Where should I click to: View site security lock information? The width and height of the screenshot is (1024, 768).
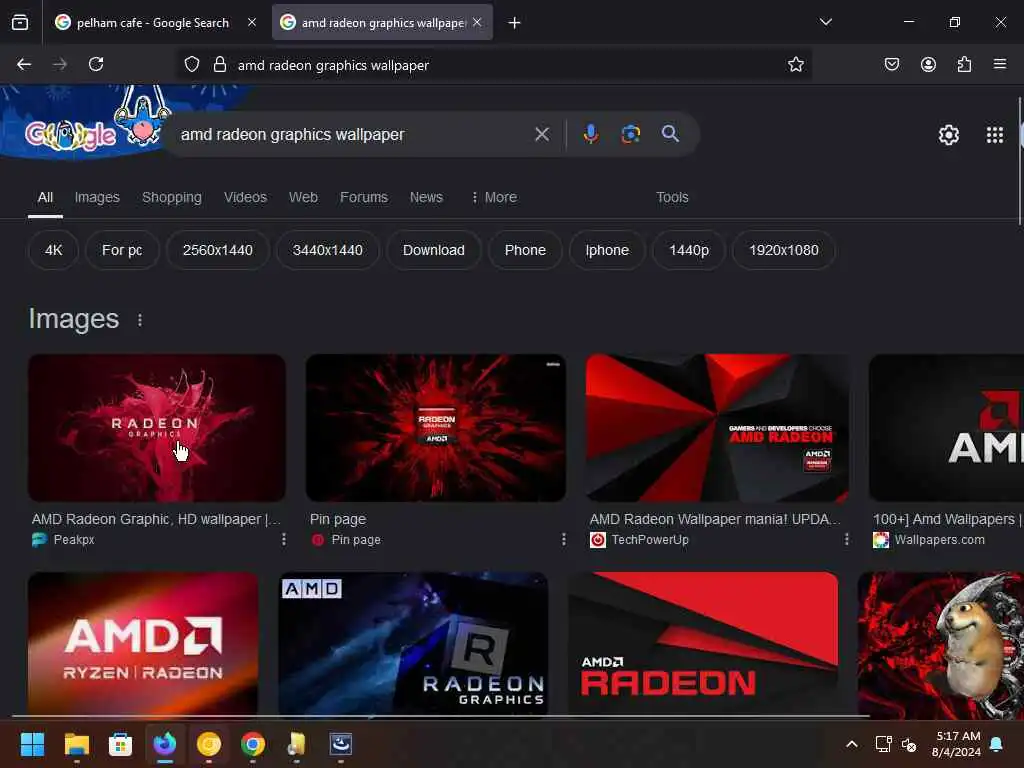point(220,64)
